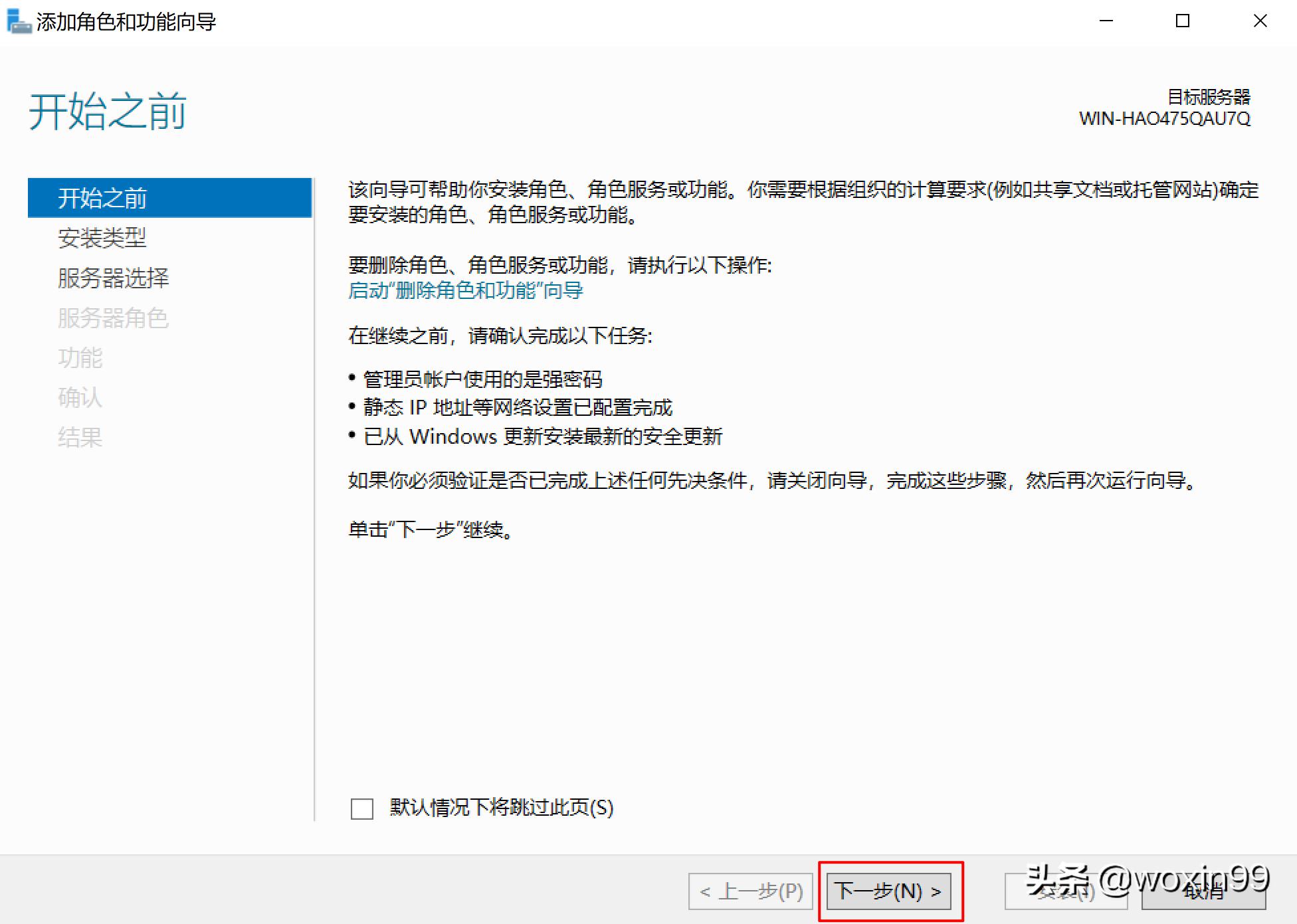Screen dimensions: 1297x924
Task: Maximize the wizard window
Action: pos(1182,21)
